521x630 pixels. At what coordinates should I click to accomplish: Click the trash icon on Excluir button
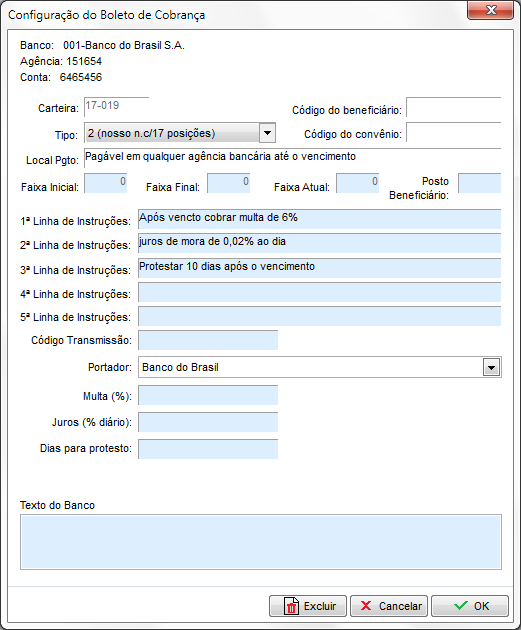[291, 606]
